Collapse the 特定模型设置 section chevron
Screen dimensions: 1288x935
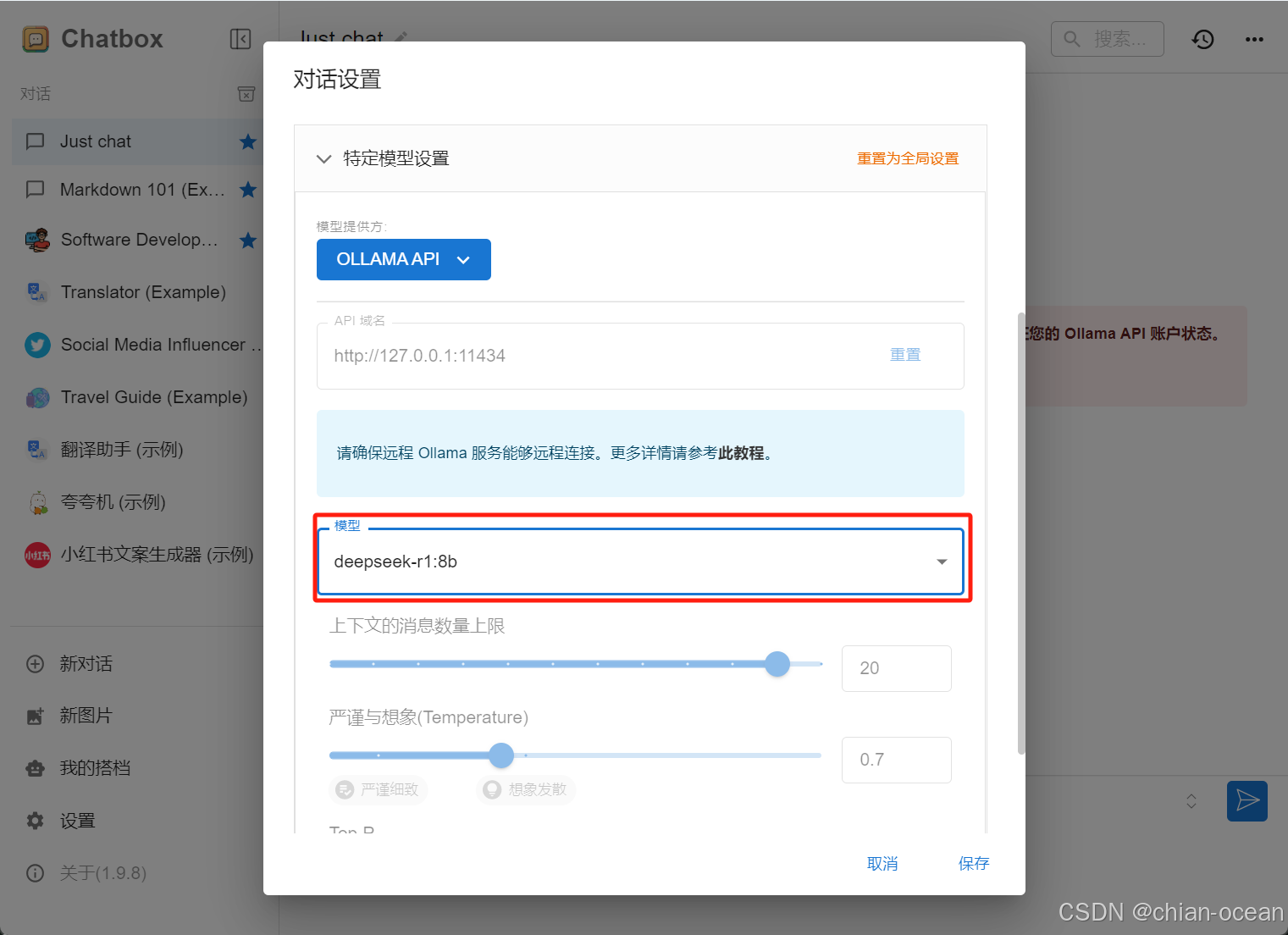click(323, 158)
